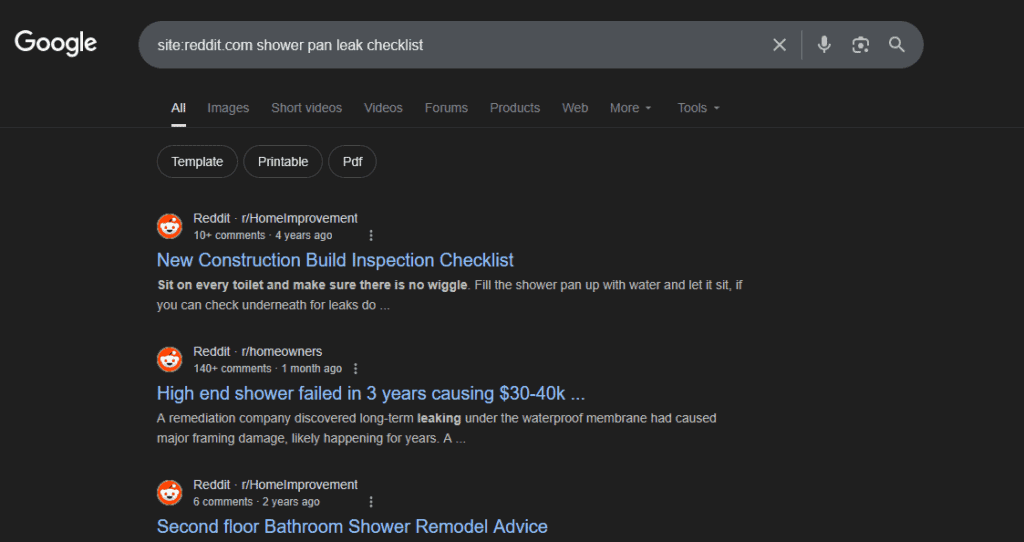Start voice search with microphone icon
Screen dimensions: 1024x542
click(824, 44)
